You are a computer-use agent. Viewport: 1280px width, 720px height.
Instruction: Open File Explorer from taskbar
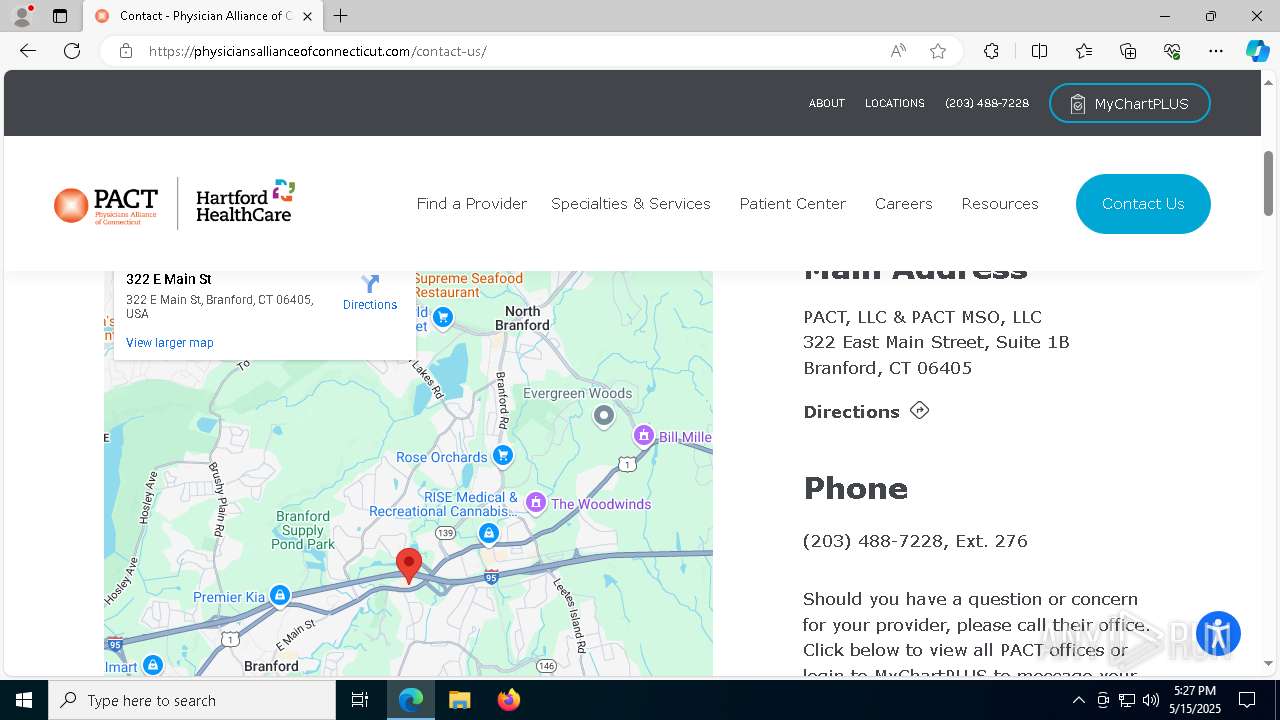point(459,700)
